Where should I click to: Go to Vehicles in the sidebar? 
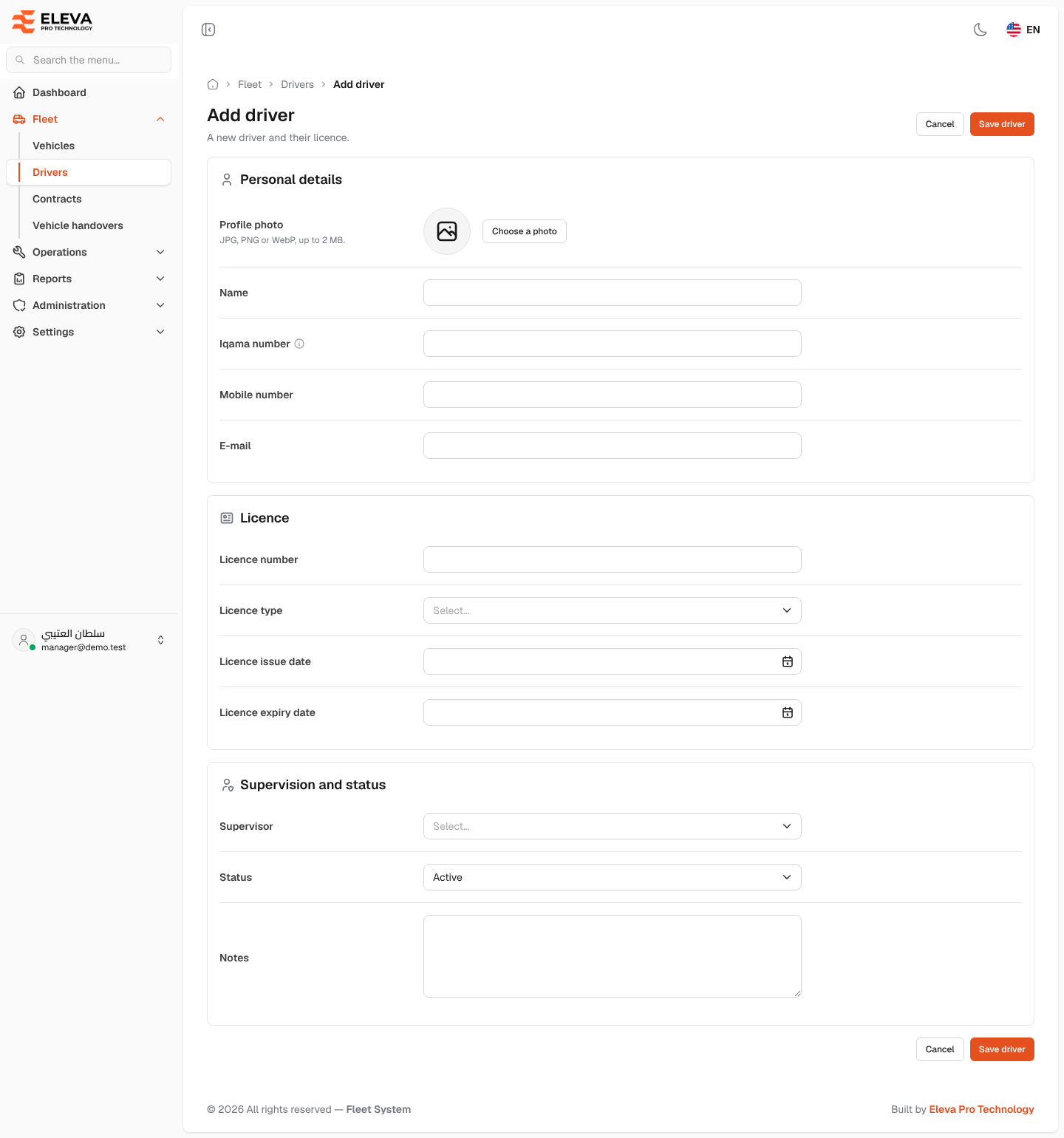(89, 146)
